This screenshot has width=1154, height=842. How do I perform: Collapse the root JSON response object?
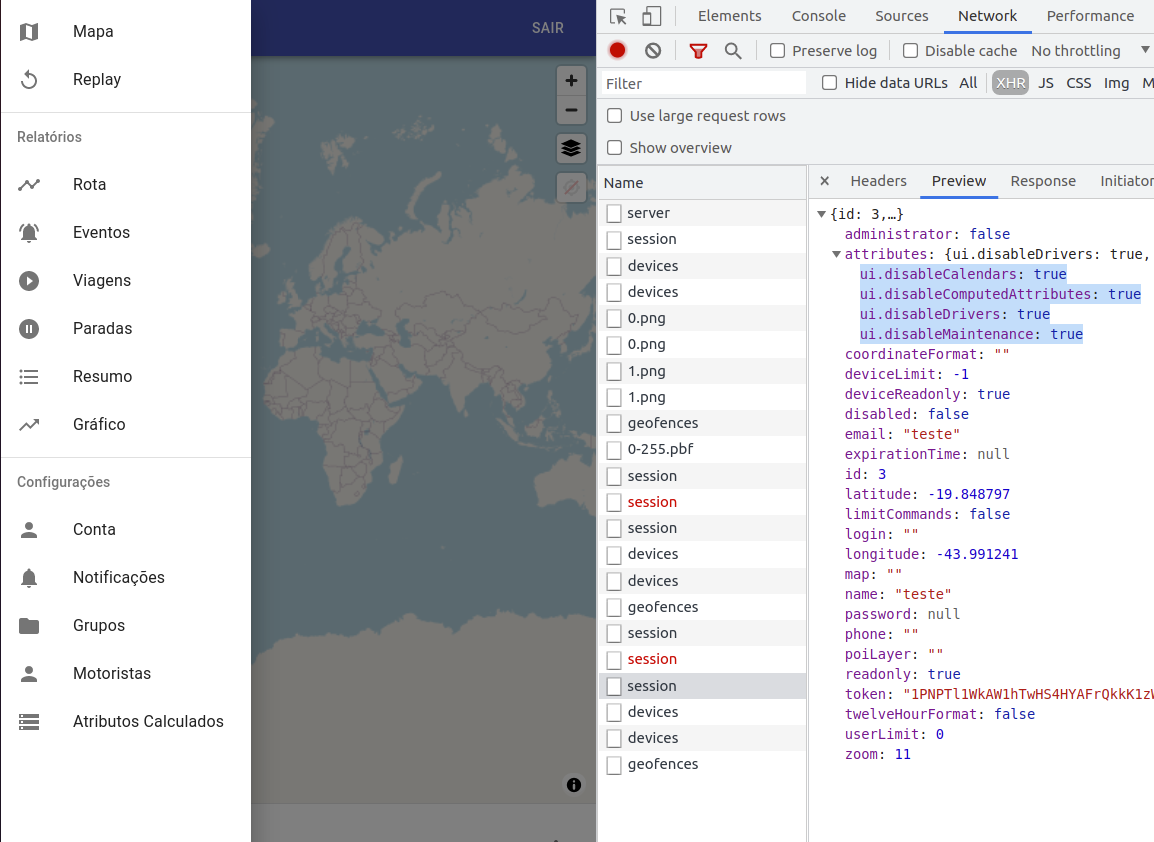pos(822,213)
